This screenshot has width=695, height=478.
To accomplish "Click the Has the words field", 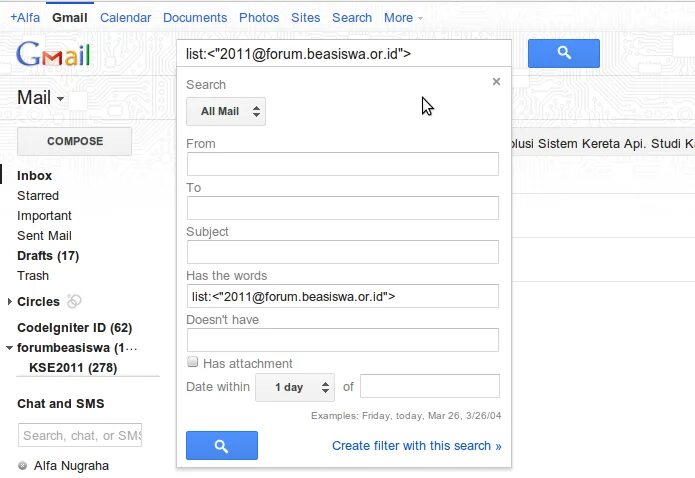I will [x=343, y=296].
